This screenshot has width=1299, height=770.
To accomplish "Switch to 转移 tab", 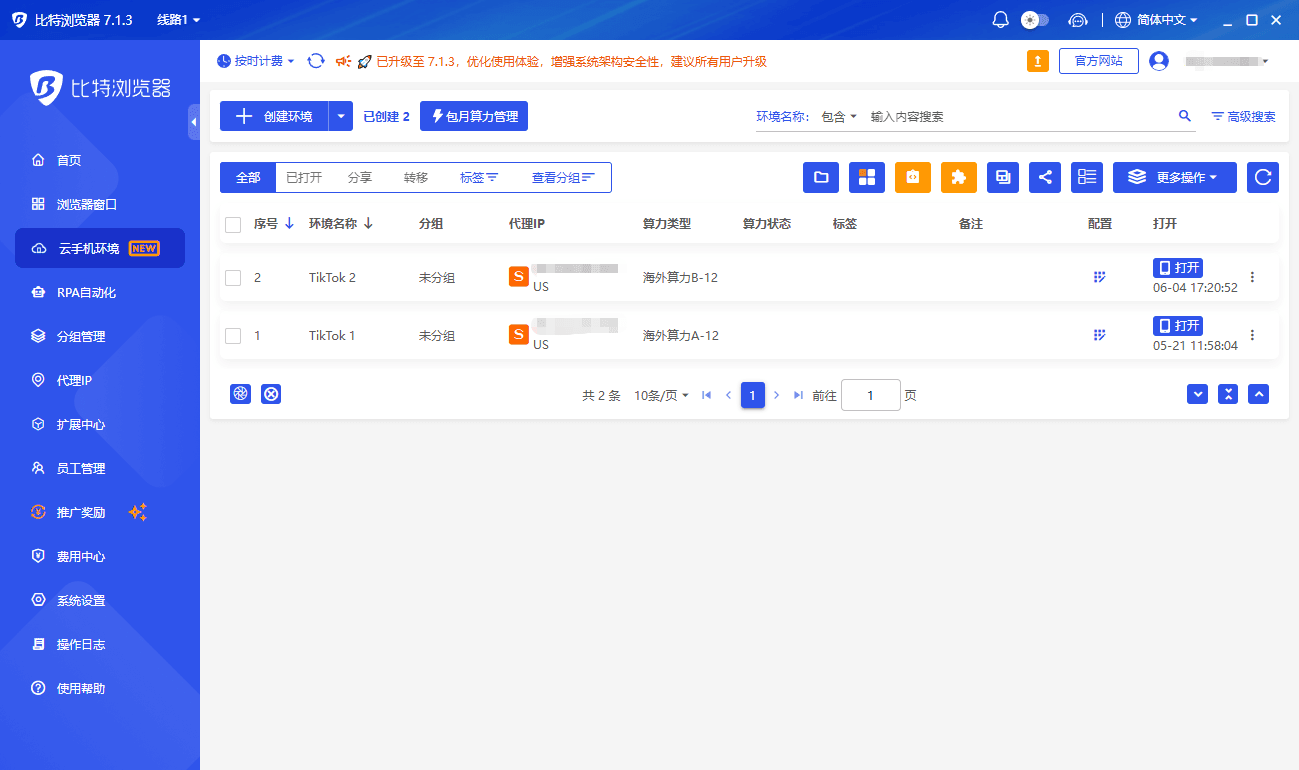I will coord(416,177).
